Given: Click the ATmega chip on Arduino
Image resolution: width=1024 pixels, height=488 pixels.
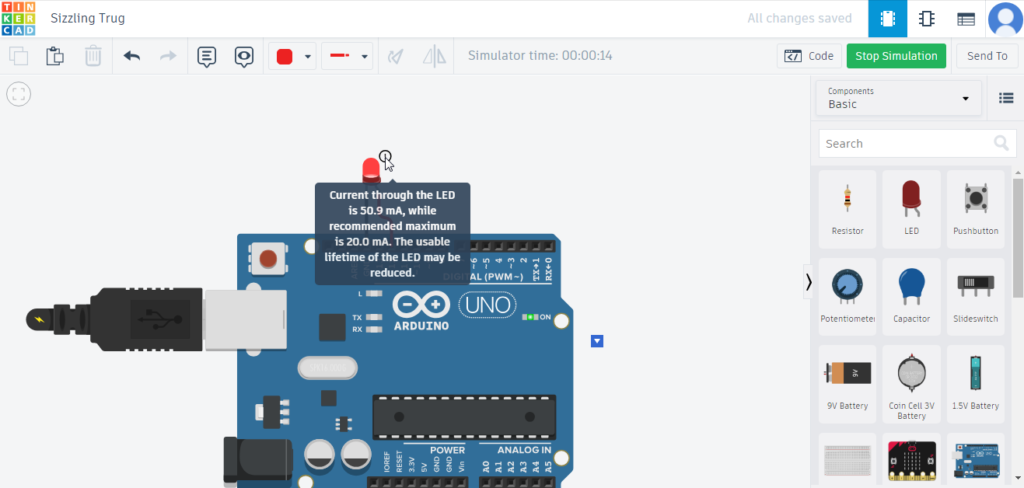Looking at the screenshot, I should [x=464, y=417].
